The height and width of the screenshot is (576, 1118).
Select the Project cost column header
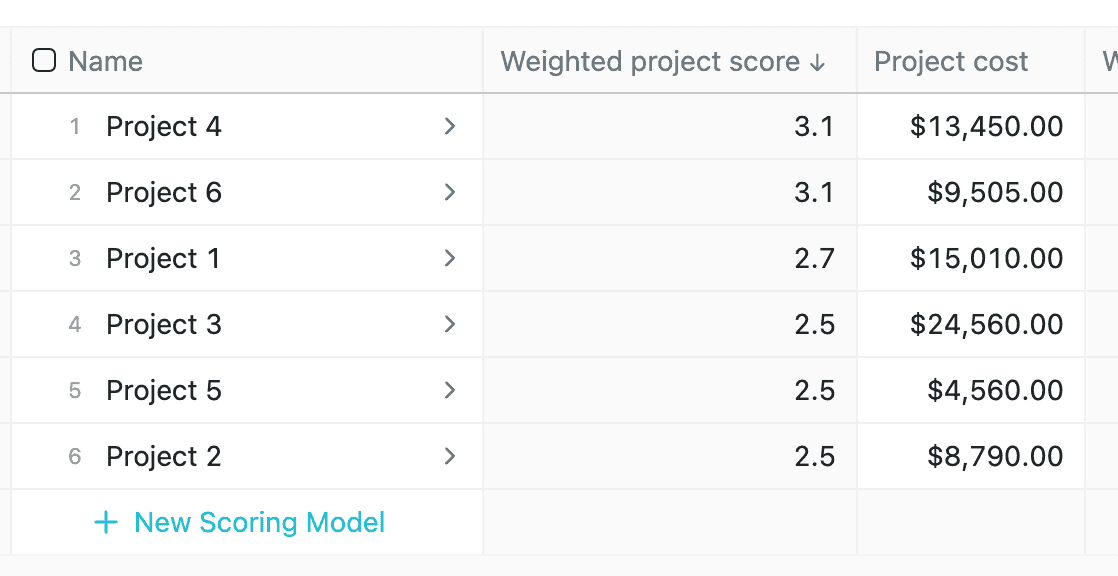tap(950, 61)
